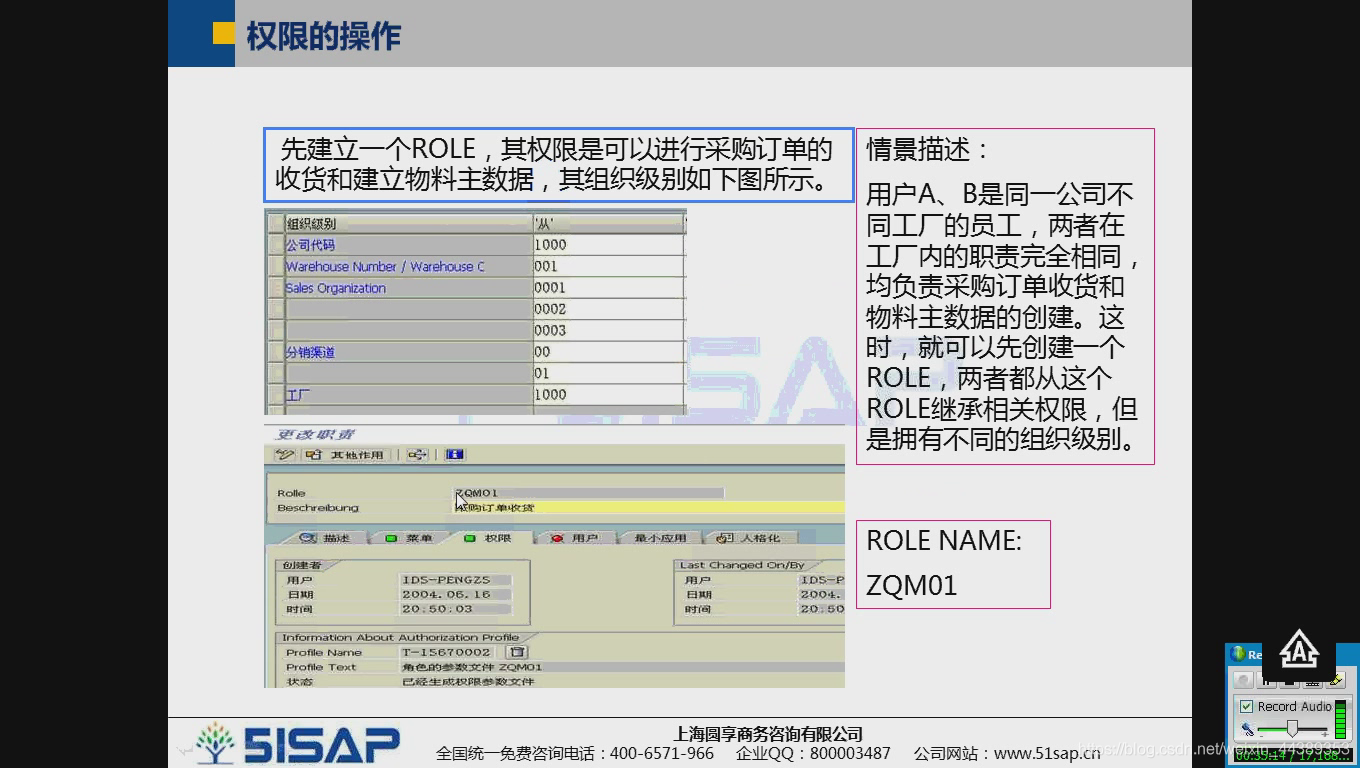Click the recorder's round record button
This screenshot has width=1360, height=768.
click(x=1243, y=681)
